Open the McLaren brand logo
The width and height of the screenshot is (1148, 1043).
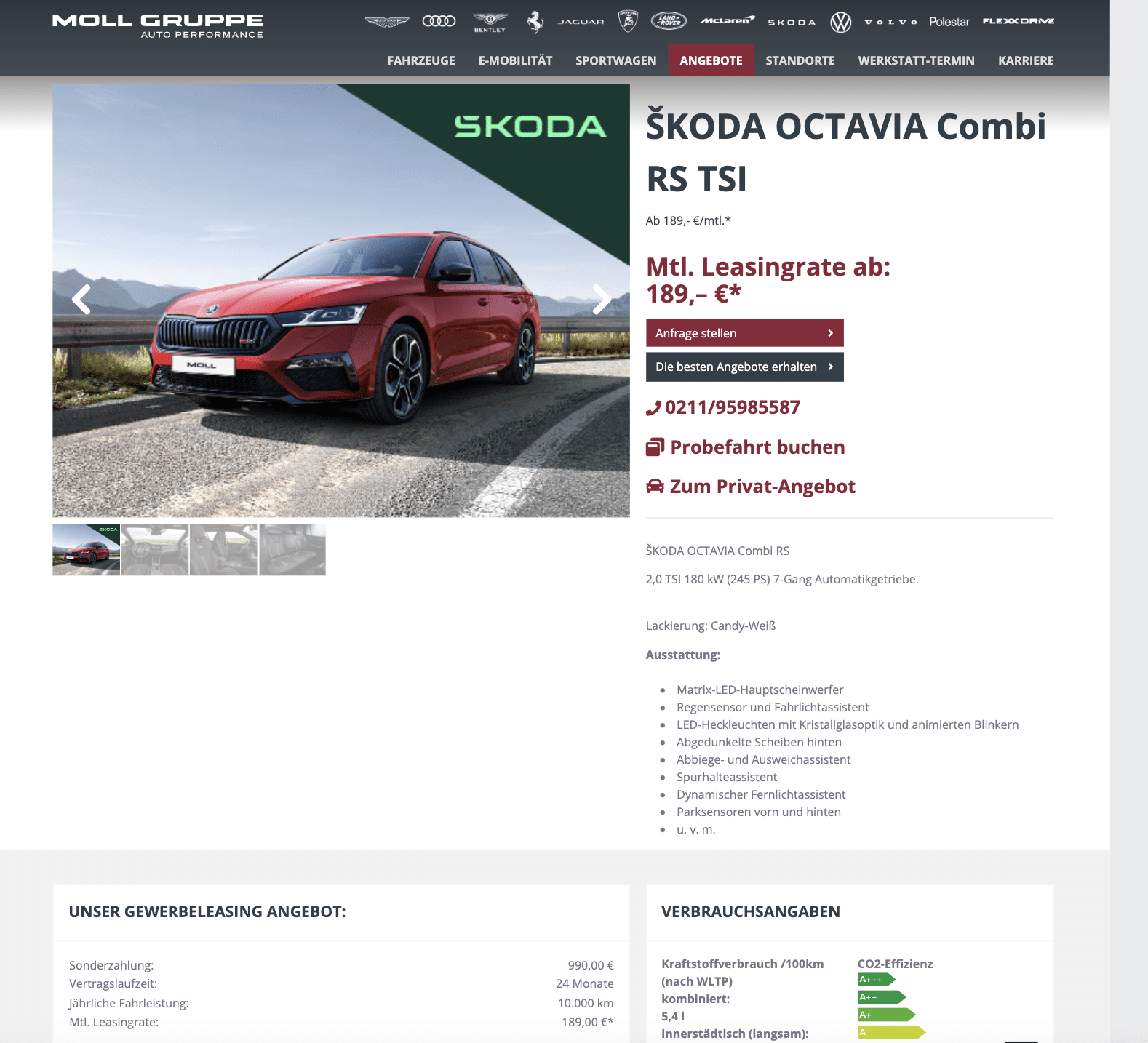728,20
